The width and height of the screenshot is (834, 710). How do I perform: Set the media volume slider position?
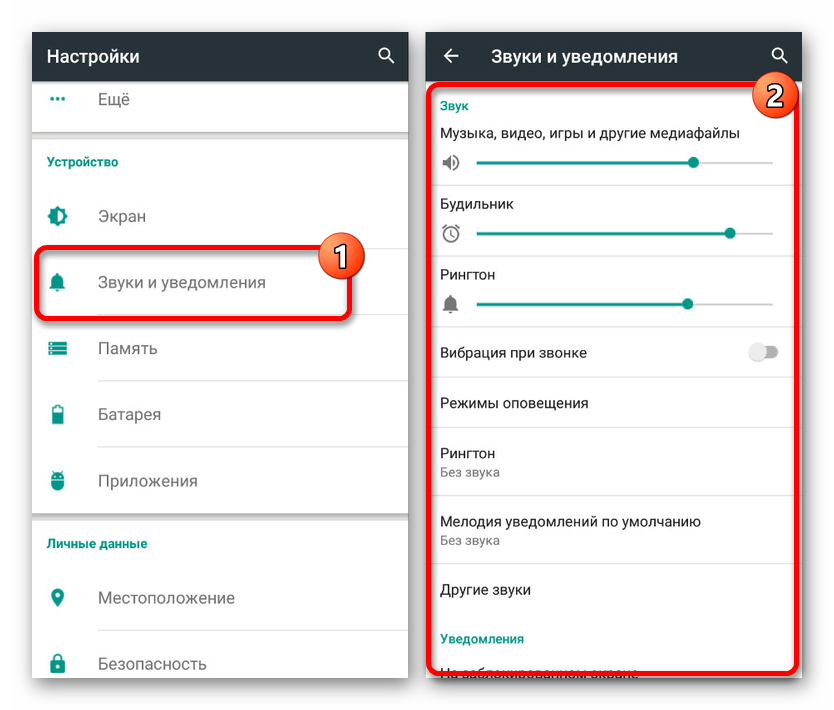[624, 163]
